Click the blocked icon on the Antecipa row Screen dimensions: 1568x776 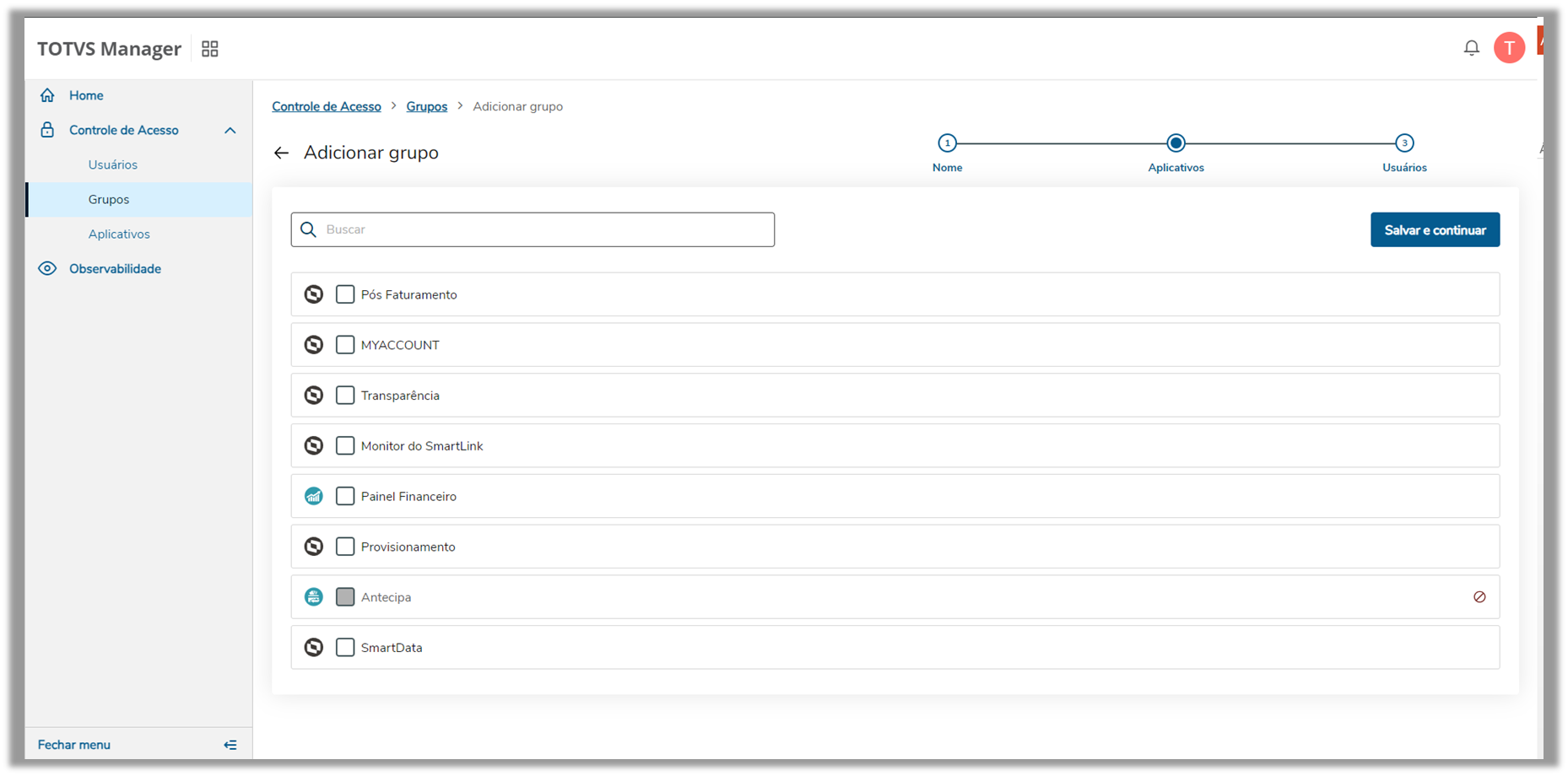pos(1479,597)
